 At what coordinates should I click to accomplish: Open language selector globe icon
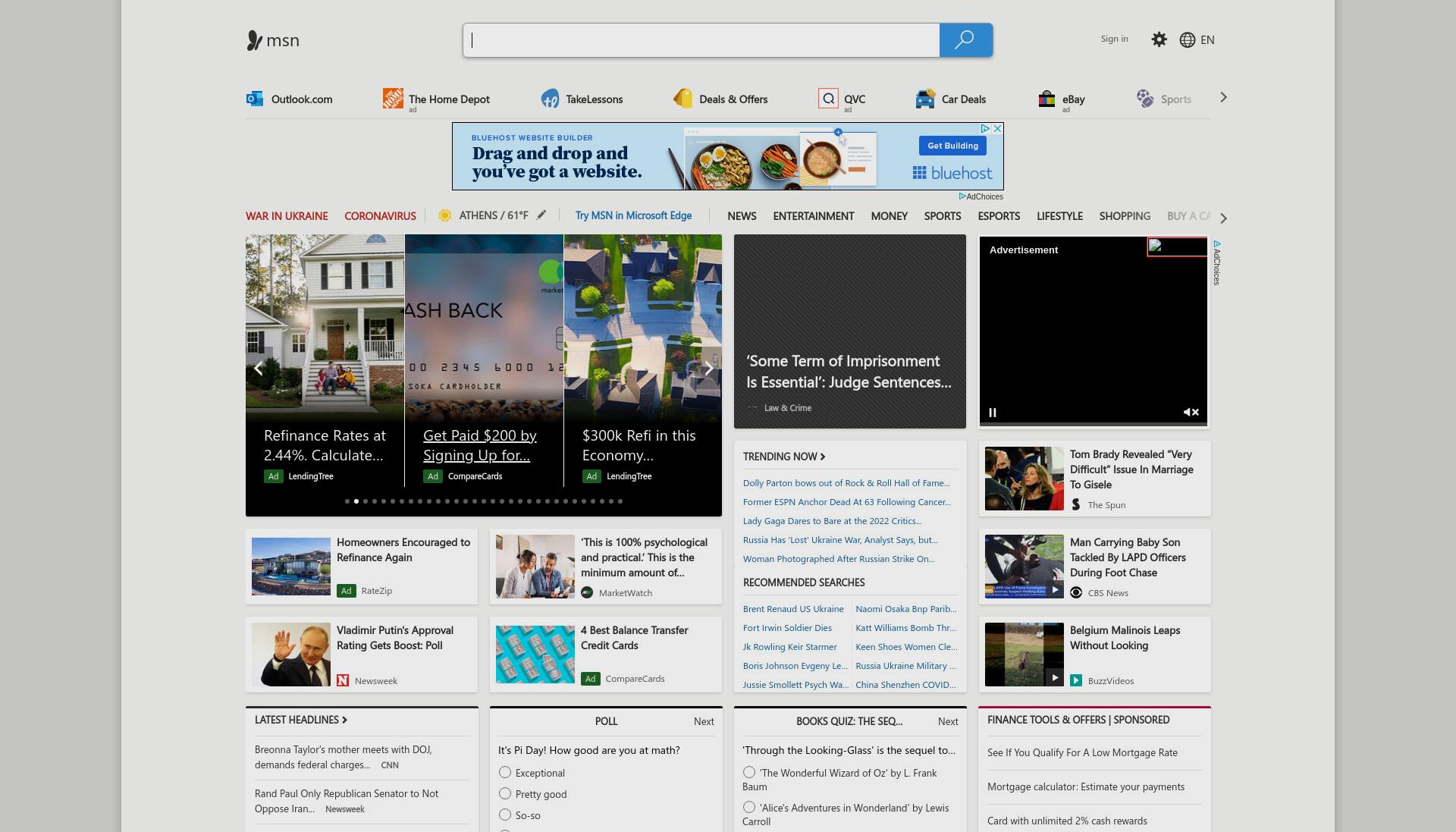pyautogui.click(x=1188, y=39)
